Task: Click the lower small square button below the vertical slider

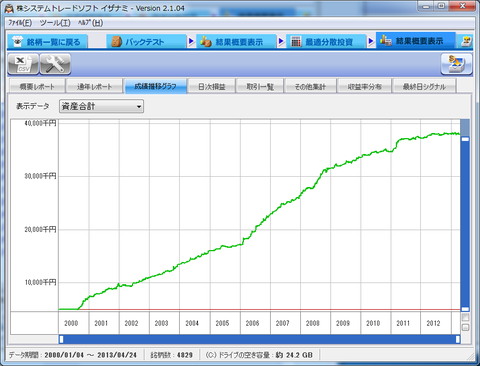Action: point(465,327)
